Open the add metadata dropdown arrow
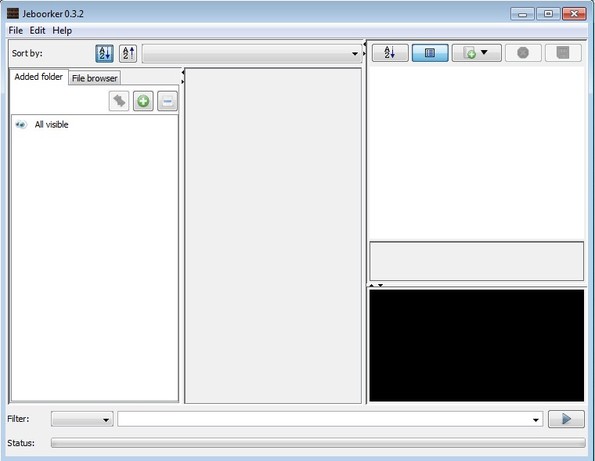595x461 pixels. click(484, 52)
